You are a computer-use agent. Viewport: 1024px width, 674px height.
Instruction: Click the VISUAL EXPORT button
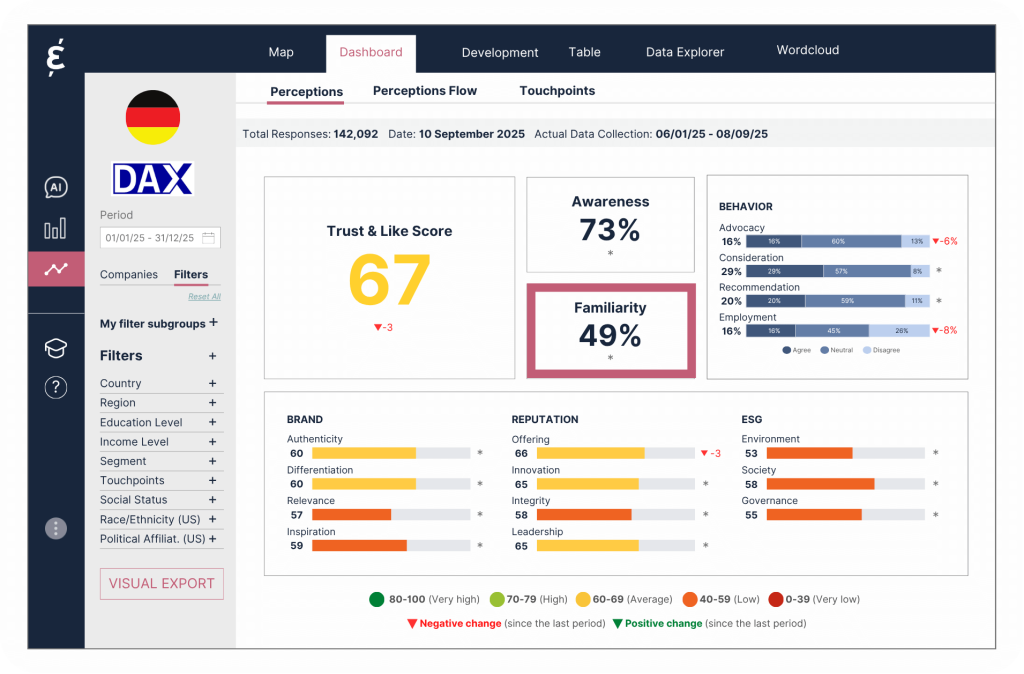click(x=161, y=583)
